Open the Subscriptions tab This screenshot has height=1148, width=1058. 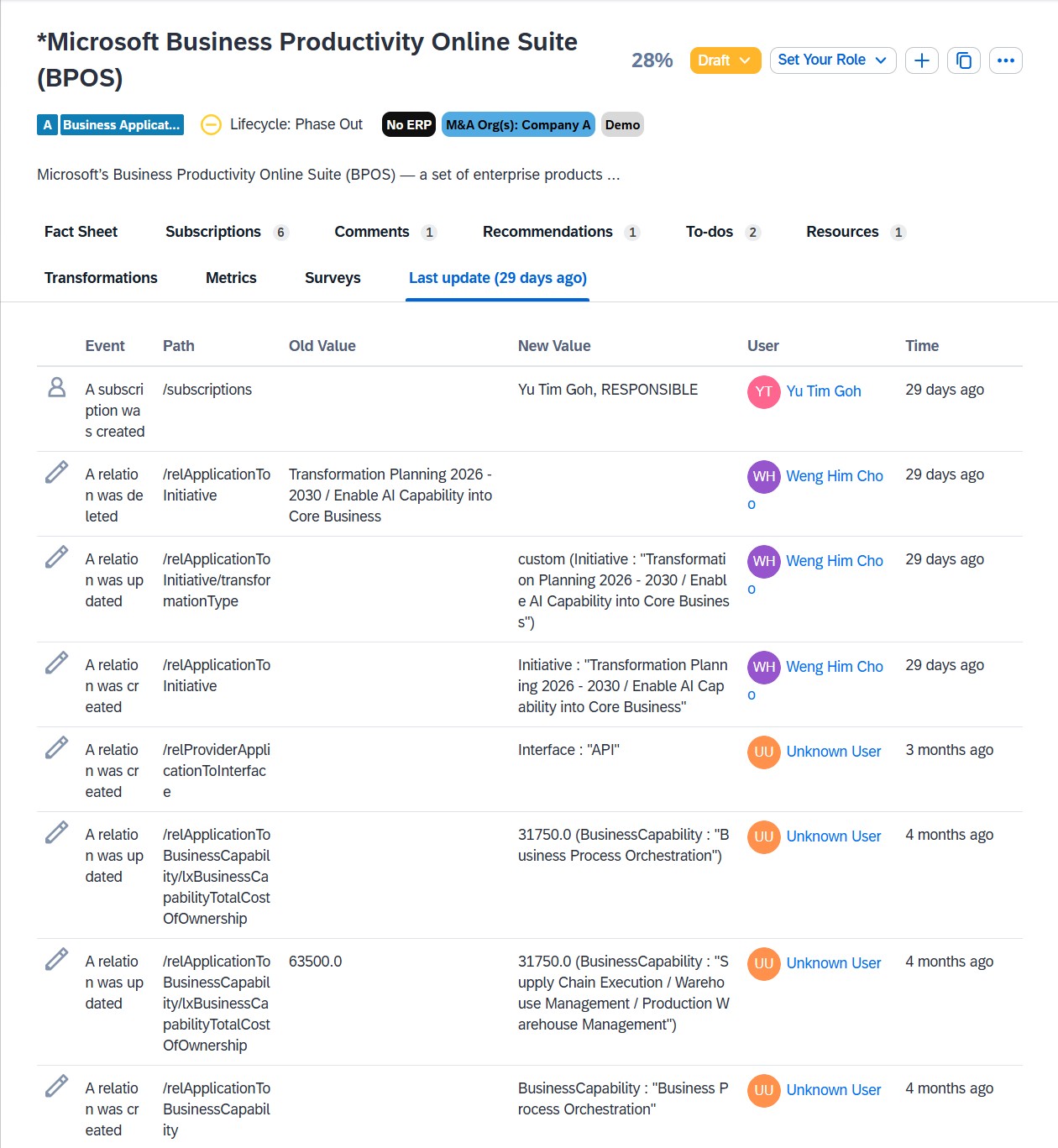point(227,232)
